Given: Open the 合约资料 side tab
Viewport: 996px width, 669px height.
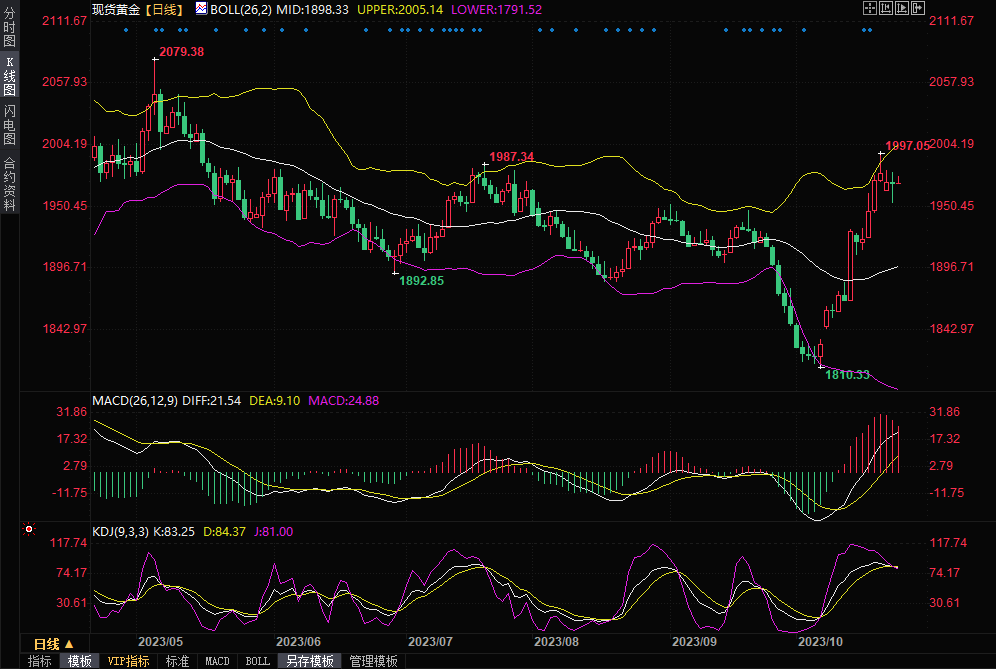Looking at the screenshot, I should 9,184.
